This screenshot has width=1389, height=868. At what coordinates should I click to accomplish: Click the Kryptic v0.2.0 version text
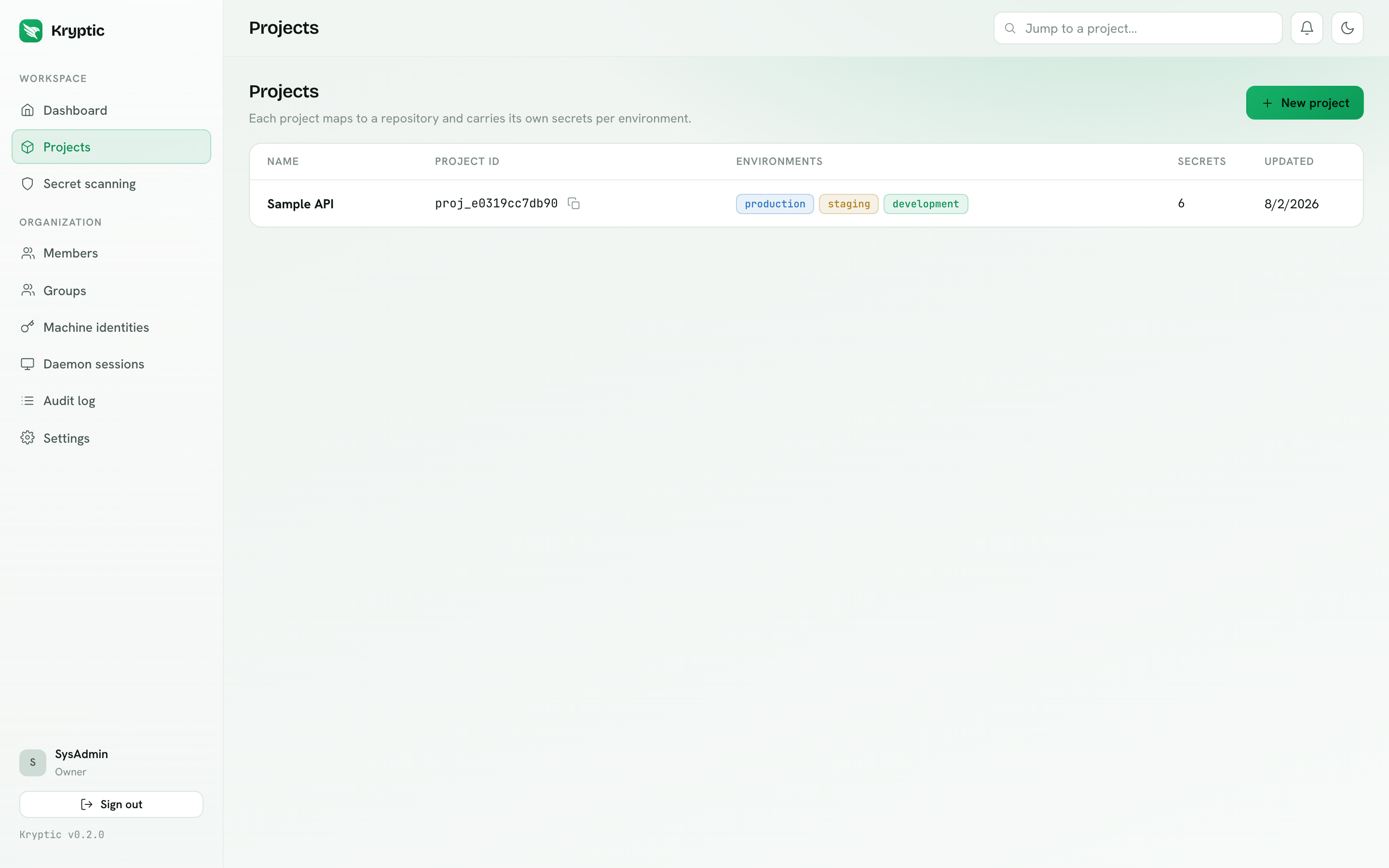(62, 834)
